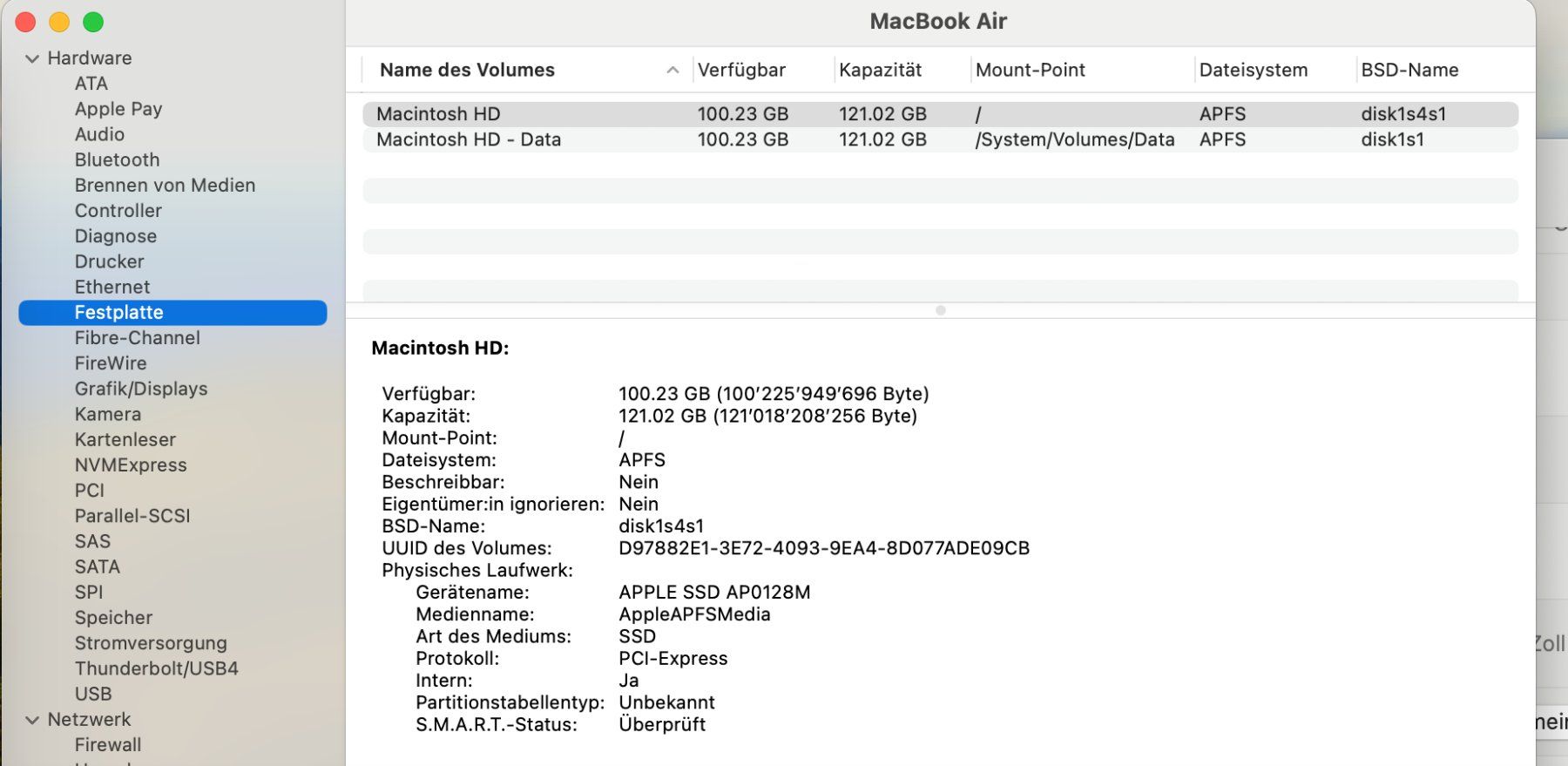Select SAS in the sidebar
Screen dimensions: 1568x766
pyautogui.click(x=92, y=541)
